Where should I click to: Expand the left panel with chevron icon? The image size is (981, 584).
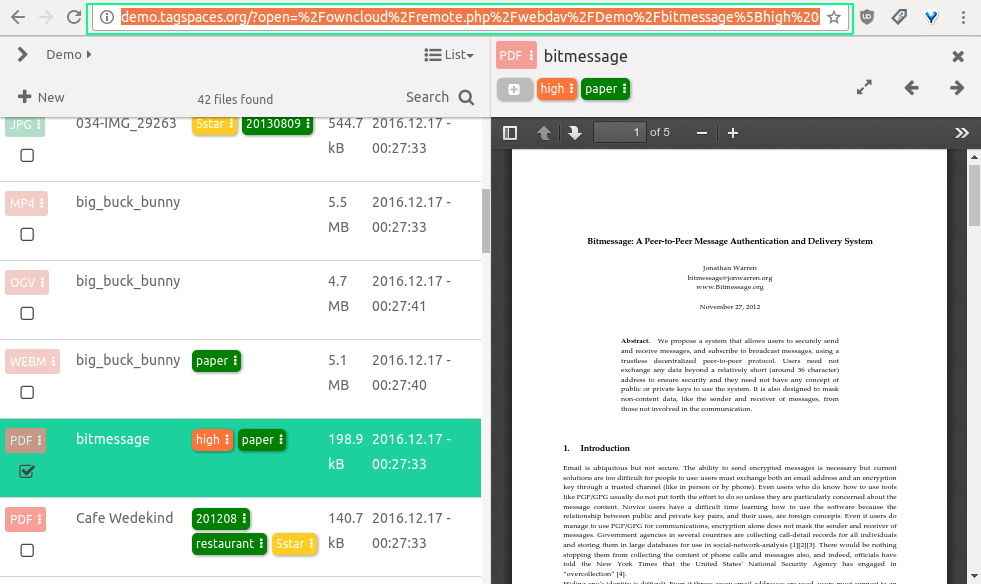coord(23,54)
